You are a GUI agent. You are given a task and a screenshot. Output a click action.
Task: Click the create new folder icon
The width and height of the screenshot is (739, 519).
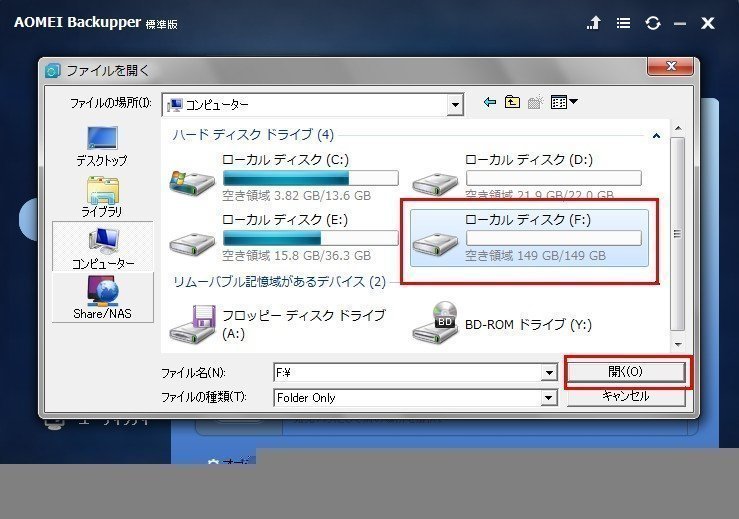tap(535, 102)
